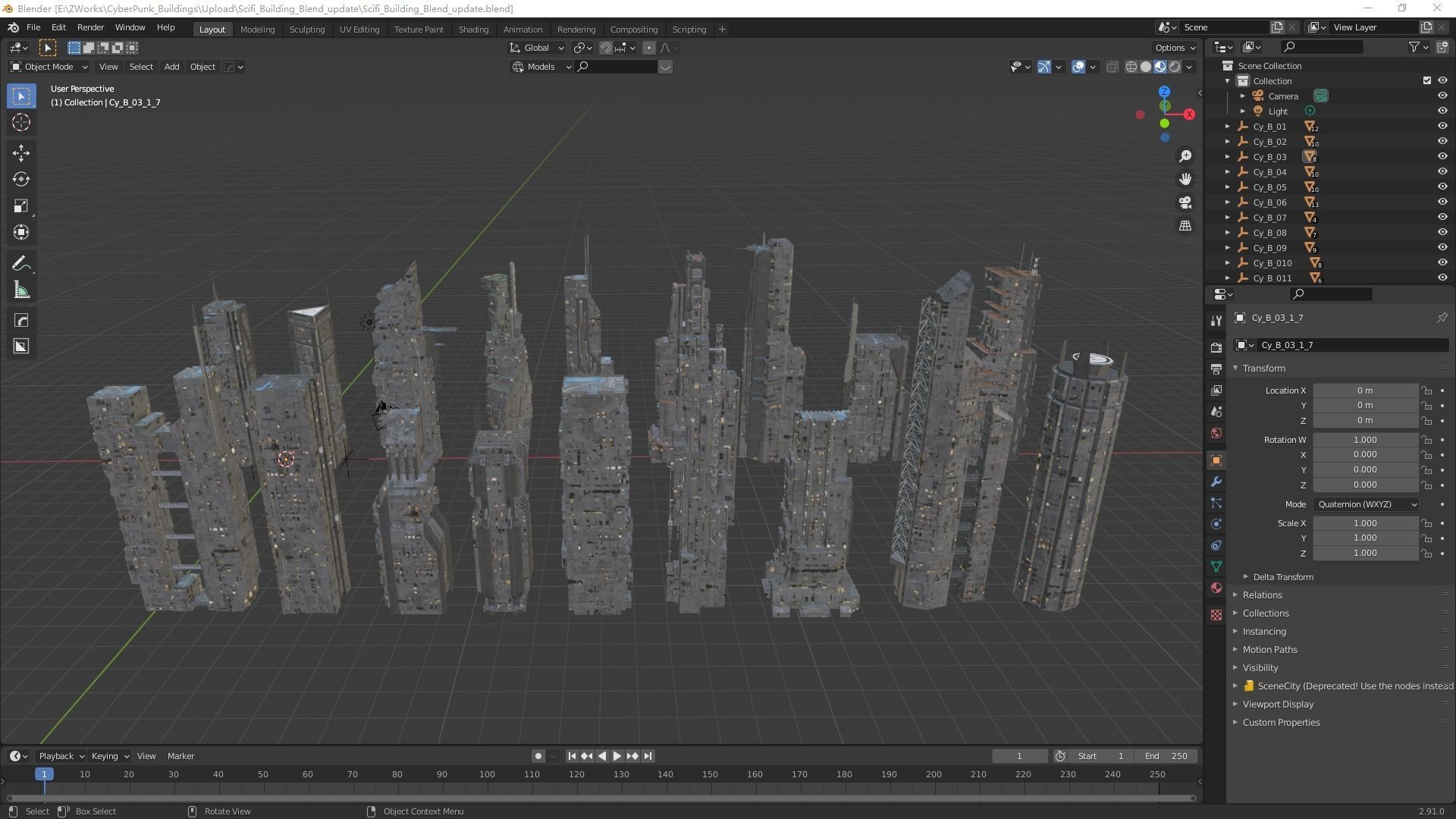The height and width of the screenshot is (819, 1456).
Task: Click the Scale X value field
Action: pos(1365,524)
